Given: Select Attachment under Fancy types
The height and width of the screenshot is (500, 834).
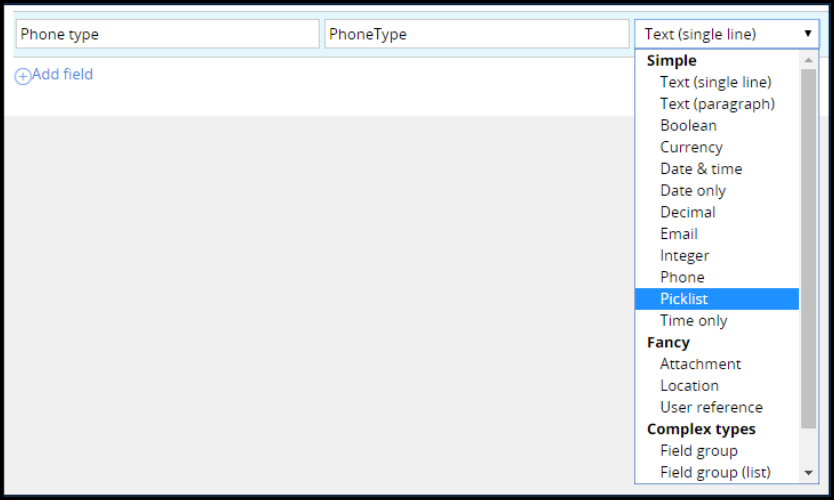Looking at the screenshot, I should [700, 364].
